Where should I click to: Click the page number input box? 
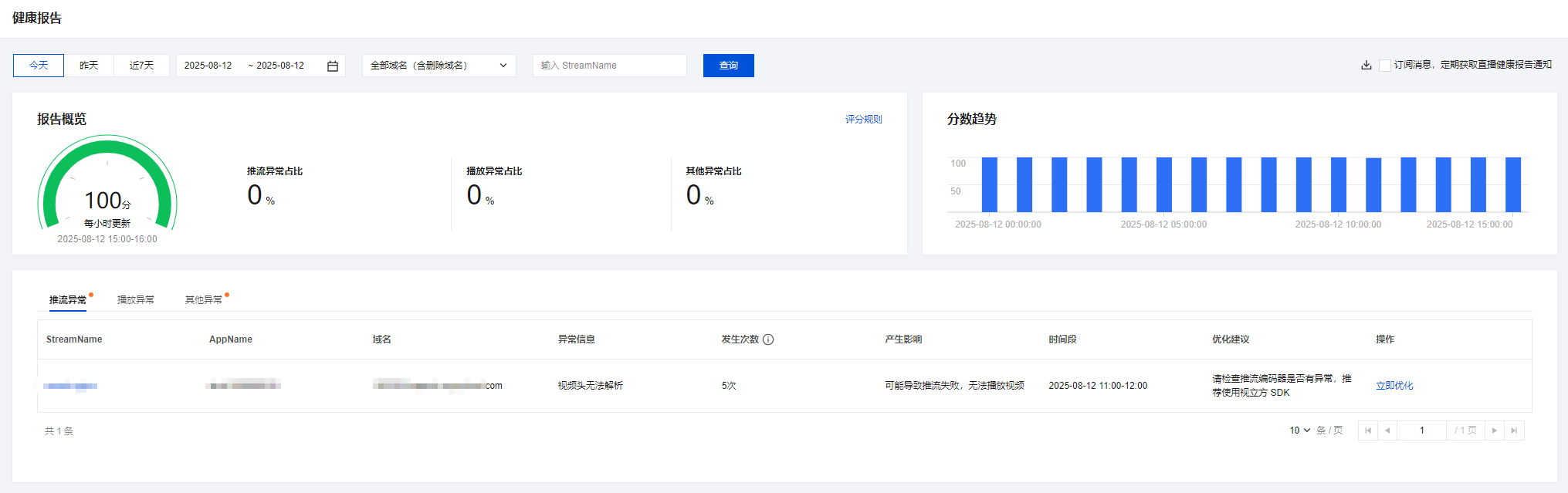[1421, 431]
